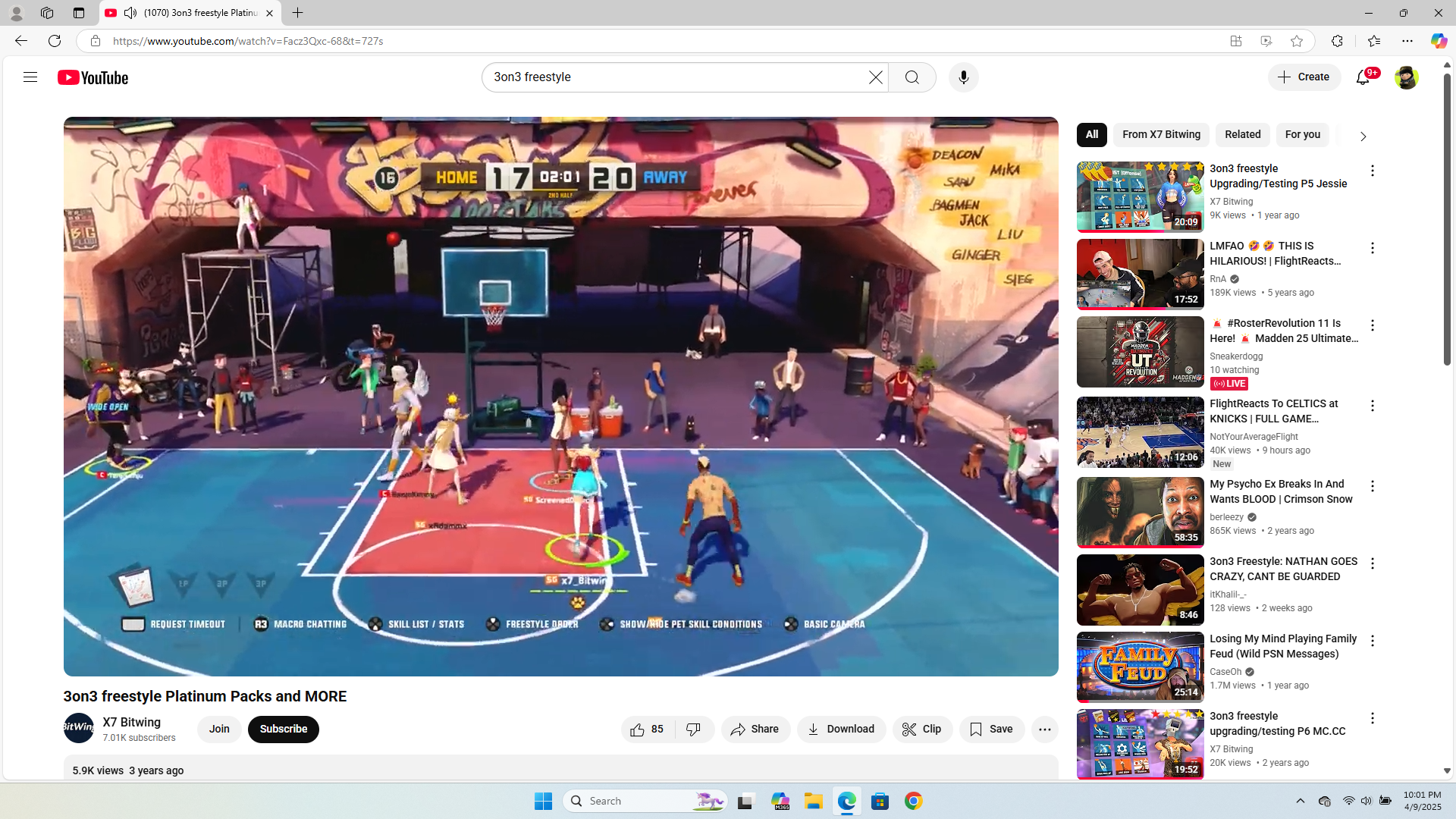Open X7 Bitwing channel avatar
This screenshot has width=1456, height=819.
point(79,728)
